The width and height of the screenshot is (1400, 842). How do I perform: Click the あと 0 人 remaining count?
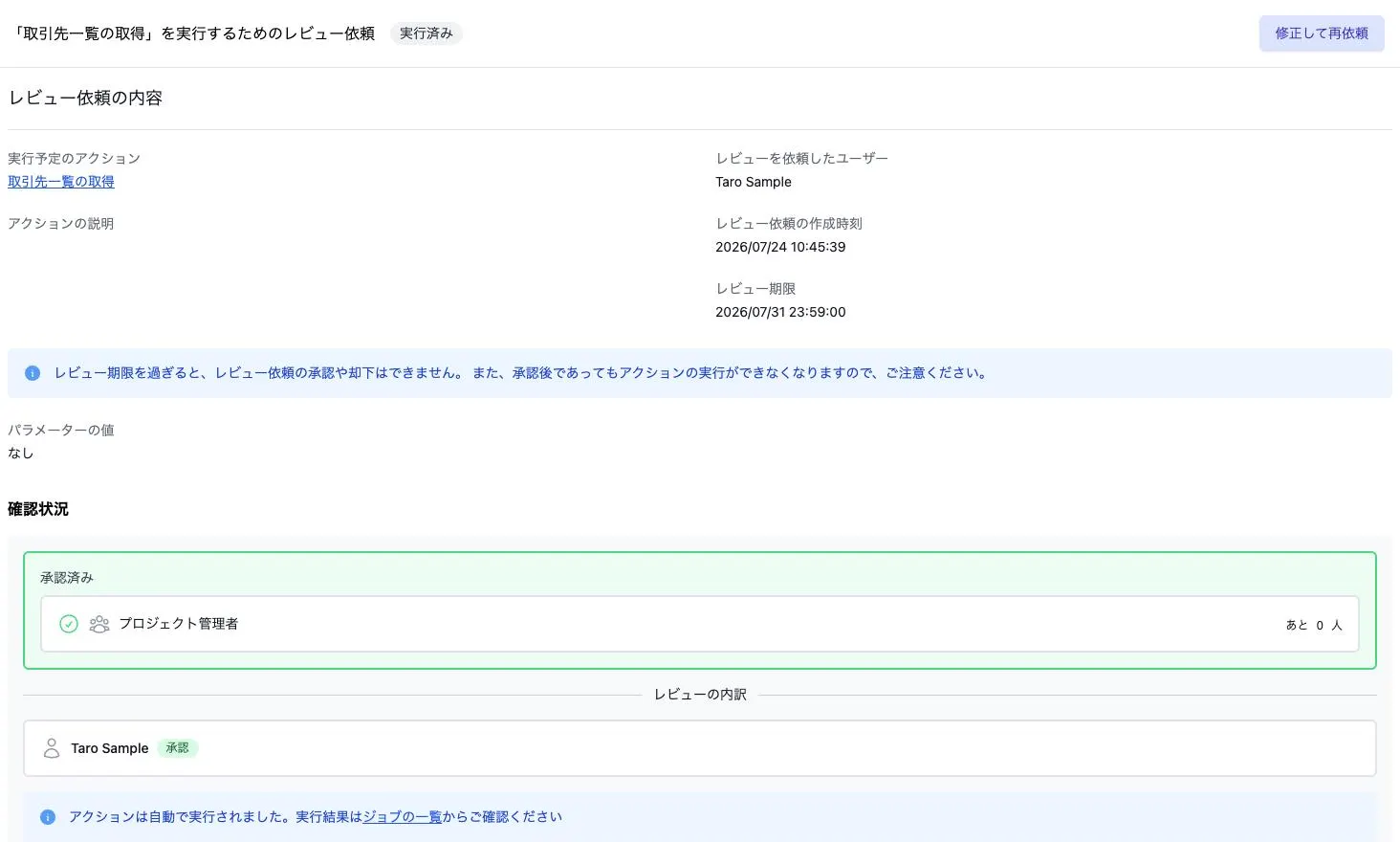click(1314, 625)
